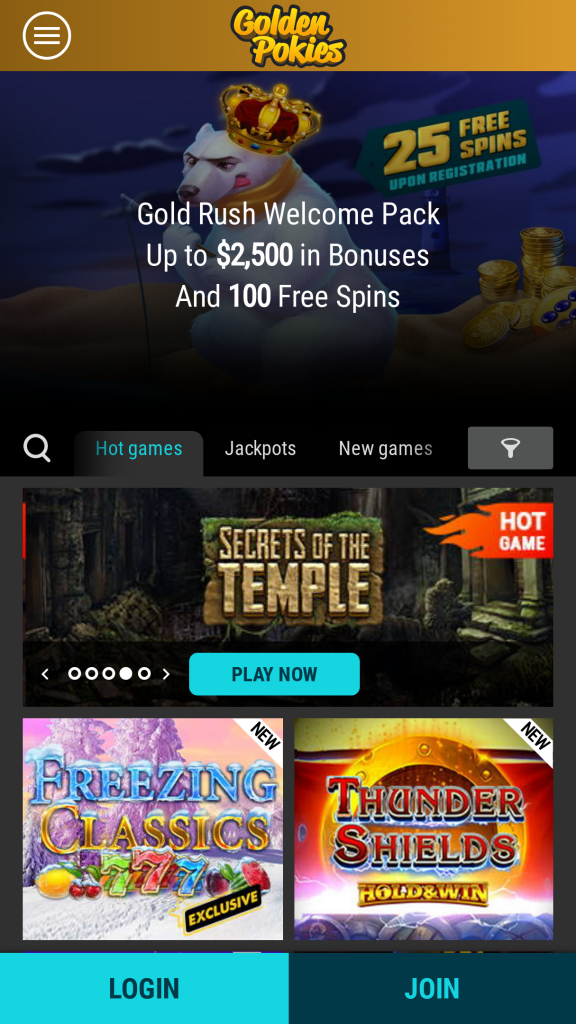The height and width of the screenshot is (1024, 576).
Task: Go to next carousel slide arrow
Action: 166,674
